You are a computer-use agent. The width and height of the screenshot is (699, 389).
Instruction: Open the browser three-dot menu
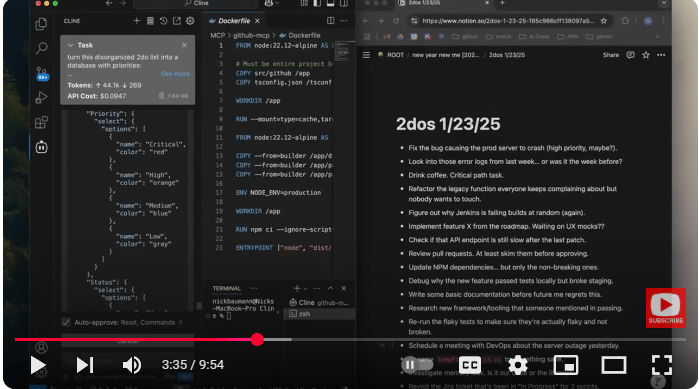click(x=663, y=21)
